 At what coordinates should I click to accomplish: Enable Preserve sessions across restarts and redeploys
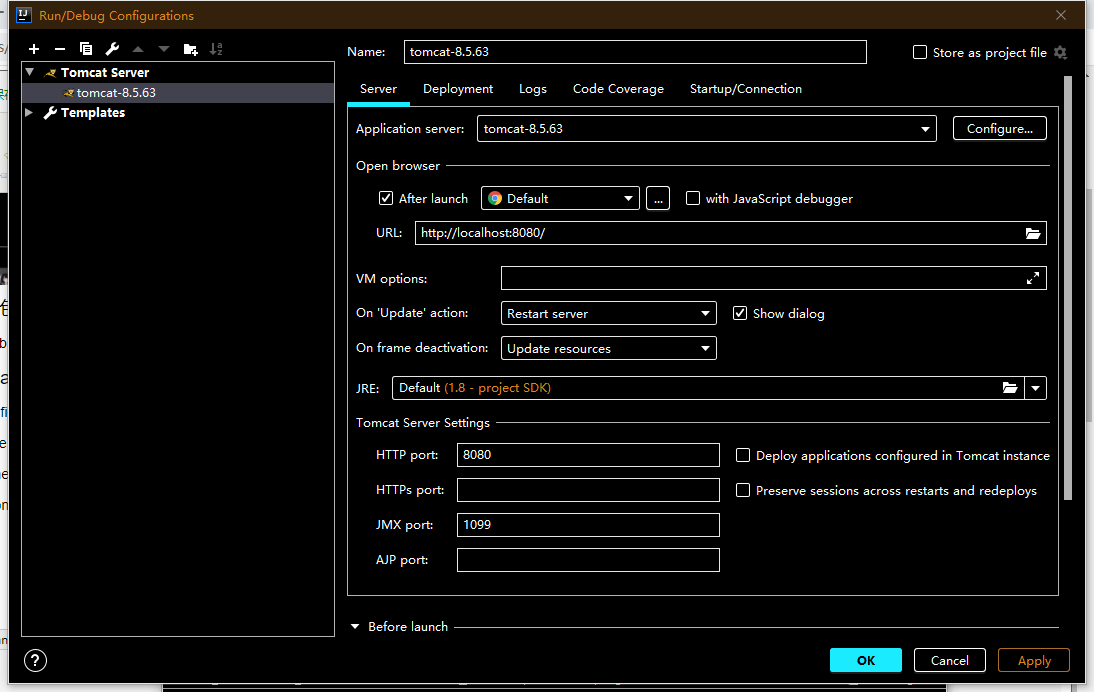pos(743,490)
